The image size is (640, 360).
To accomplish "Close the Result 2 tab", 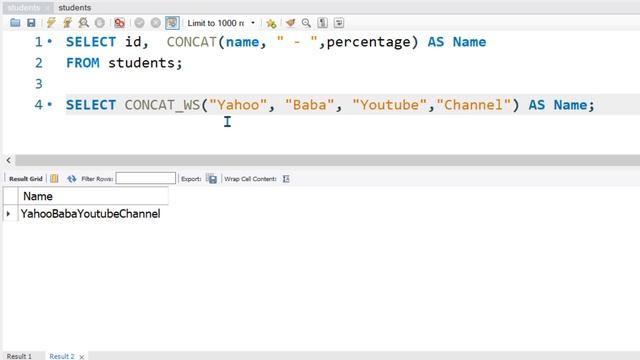I will click(82, 357).
